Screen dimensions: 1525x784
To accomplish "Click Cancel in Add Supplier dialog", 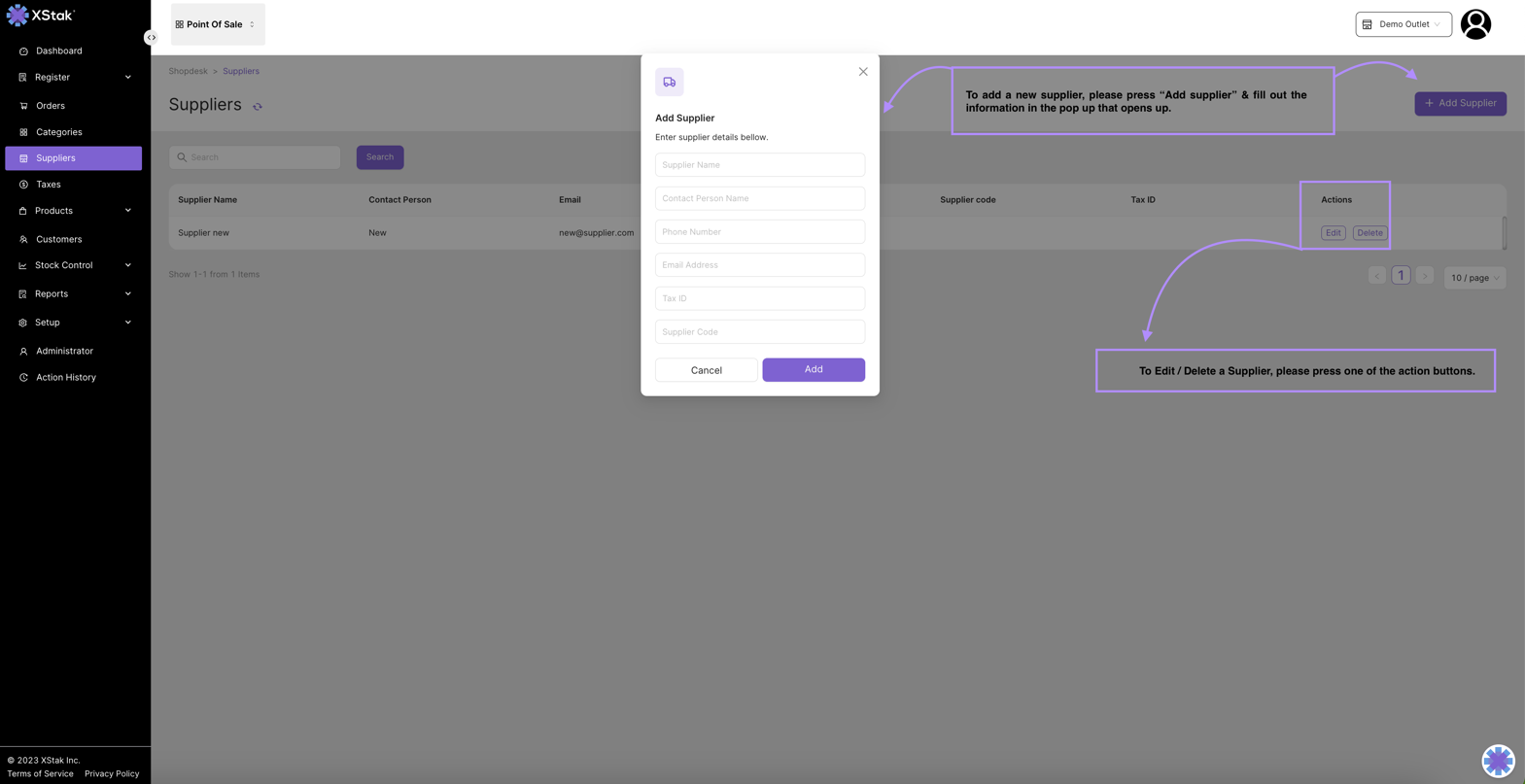I will coord(706,370).
